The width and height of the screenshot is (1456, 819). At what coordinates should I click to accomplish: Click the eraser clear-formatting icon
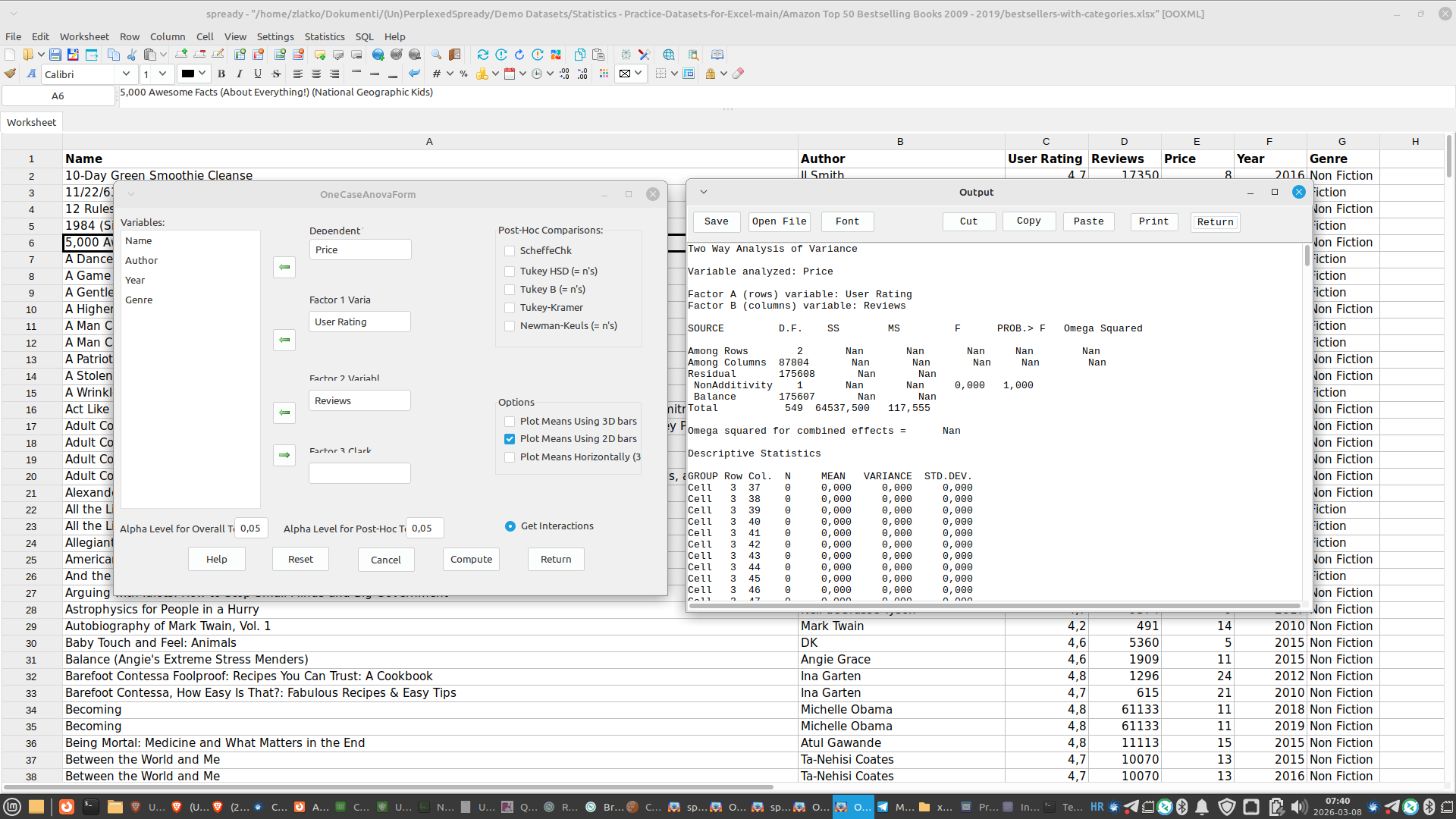click(738, 74)
